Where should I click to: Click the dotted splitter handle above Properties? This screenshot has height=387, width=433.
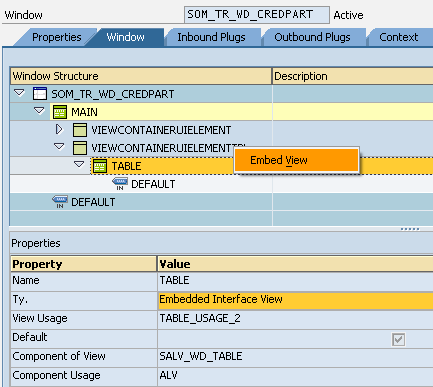(x=410, y=229)
